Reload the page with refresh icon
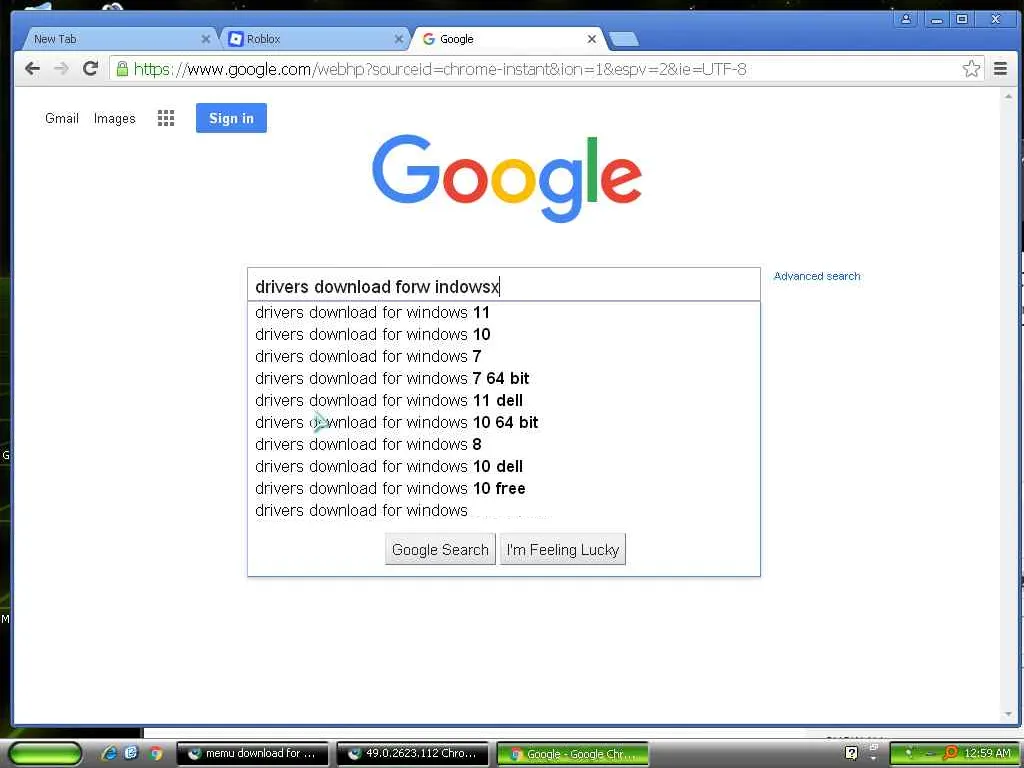 click(90, 69)
